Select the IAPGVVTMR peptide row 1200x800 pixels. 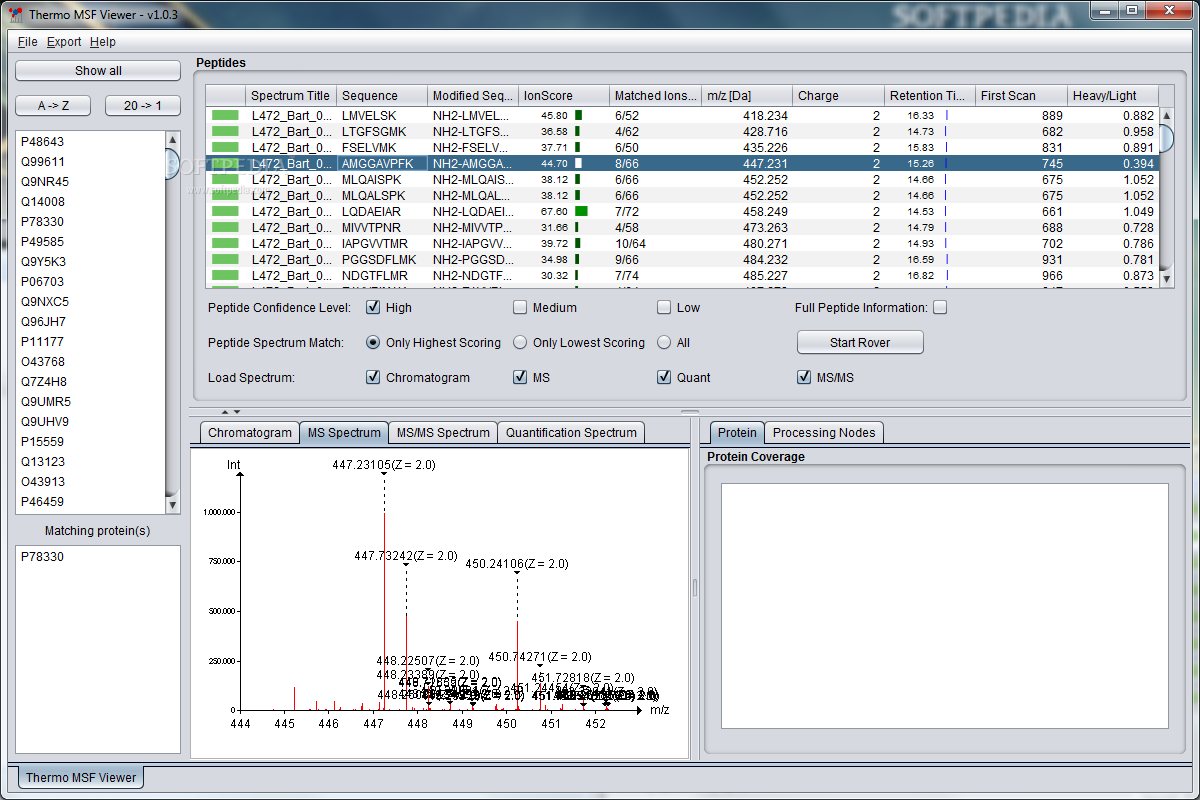(x=682, y=243)
